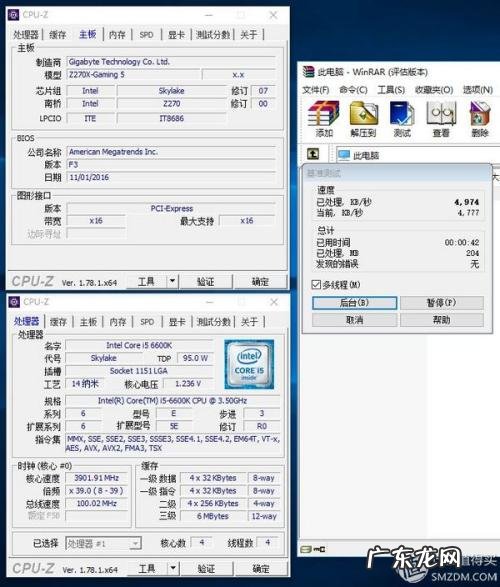Click the Cancel (取消) button in benchmark dialog
The width and height of the screenshot is (500, 587).
click(354, 320)
